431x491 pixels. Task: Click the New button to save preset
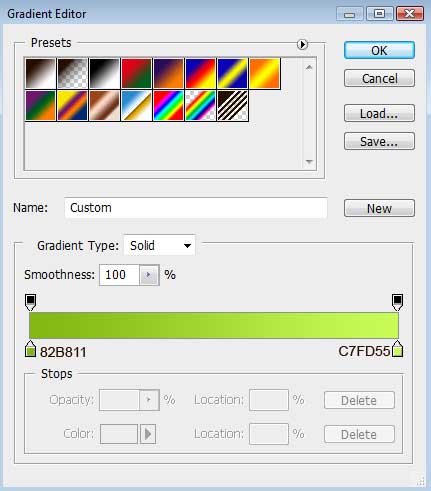(x=379, y=208)
